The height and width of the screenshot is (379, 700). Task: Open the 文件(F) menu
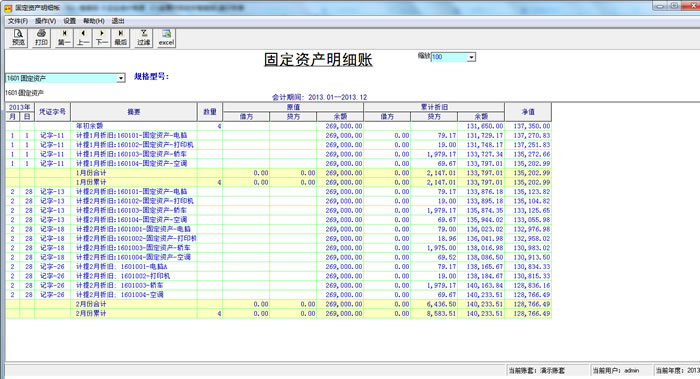pos(18,21)
